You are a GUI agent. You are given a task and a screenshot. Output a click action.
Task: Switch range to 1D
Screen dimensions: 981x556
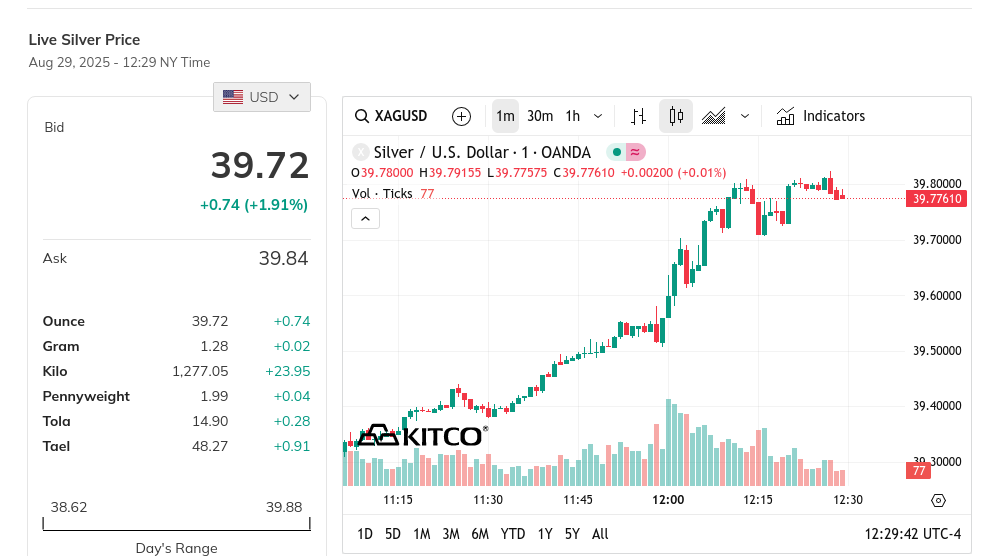tap(365, 534)
